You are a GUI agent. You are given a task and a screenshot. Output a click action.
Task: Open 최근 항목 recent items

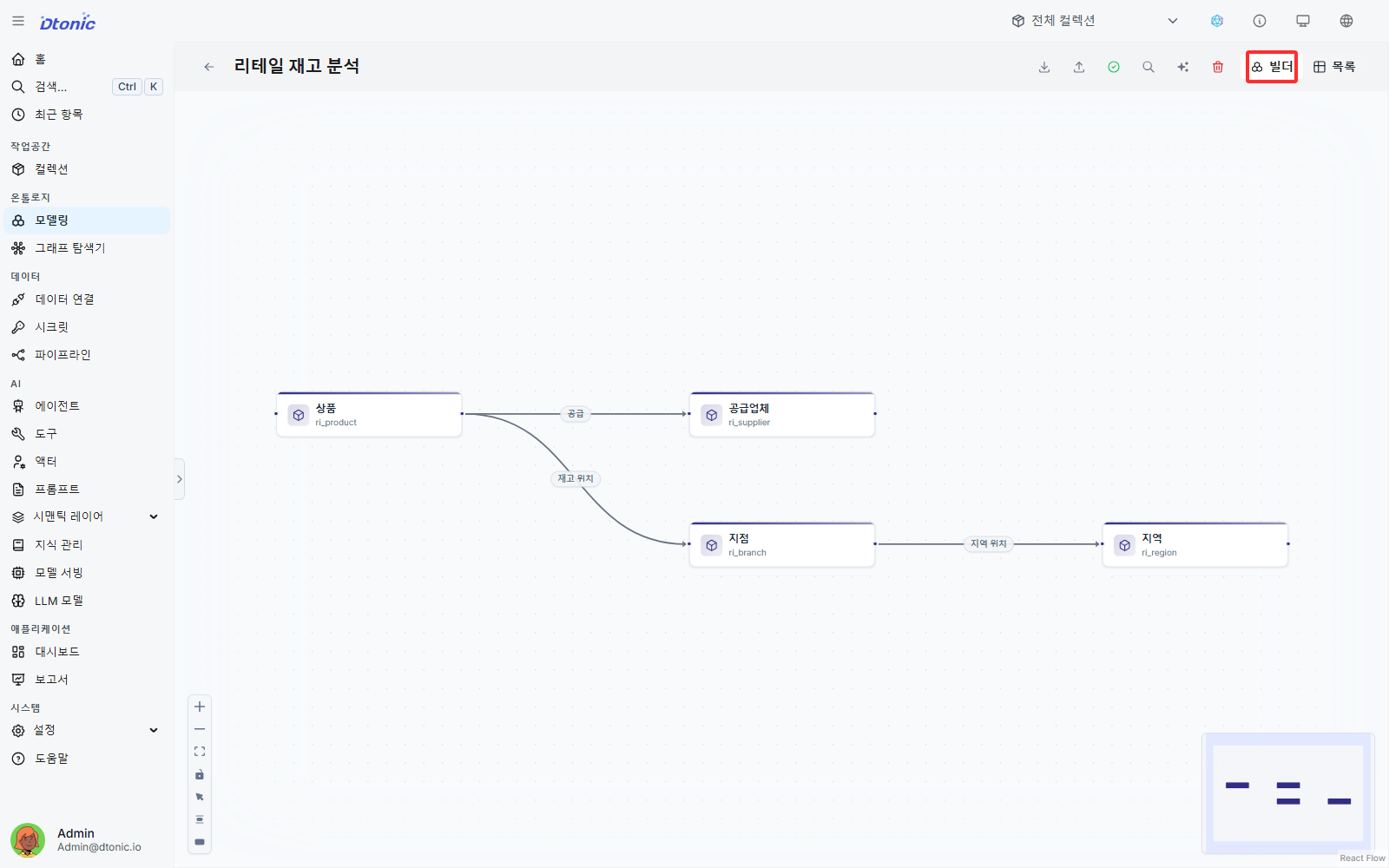click(x=87, y=115)
